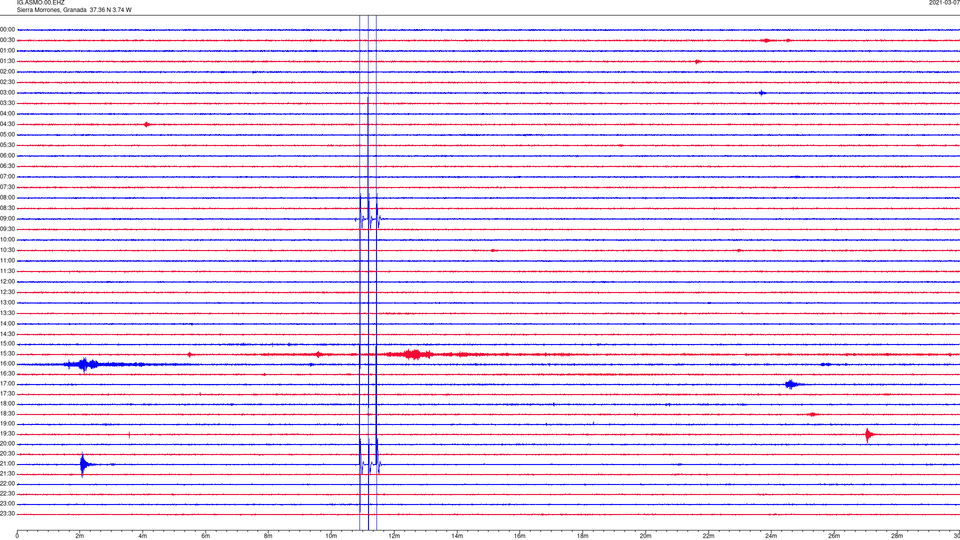Select the 00:30 time row label

point(7,40)
